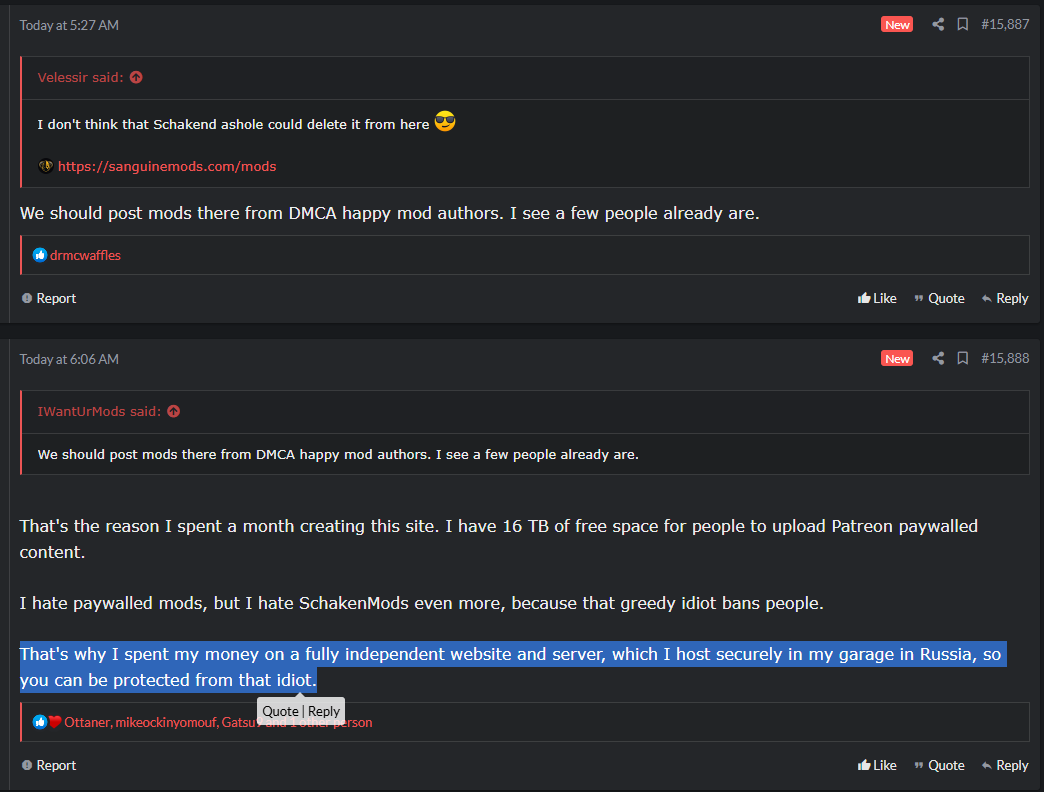Click reaction icons beside Ottaner
The width and height of the screenshot is (1044, 792).
pyautogui.click(x=47, y=722)
